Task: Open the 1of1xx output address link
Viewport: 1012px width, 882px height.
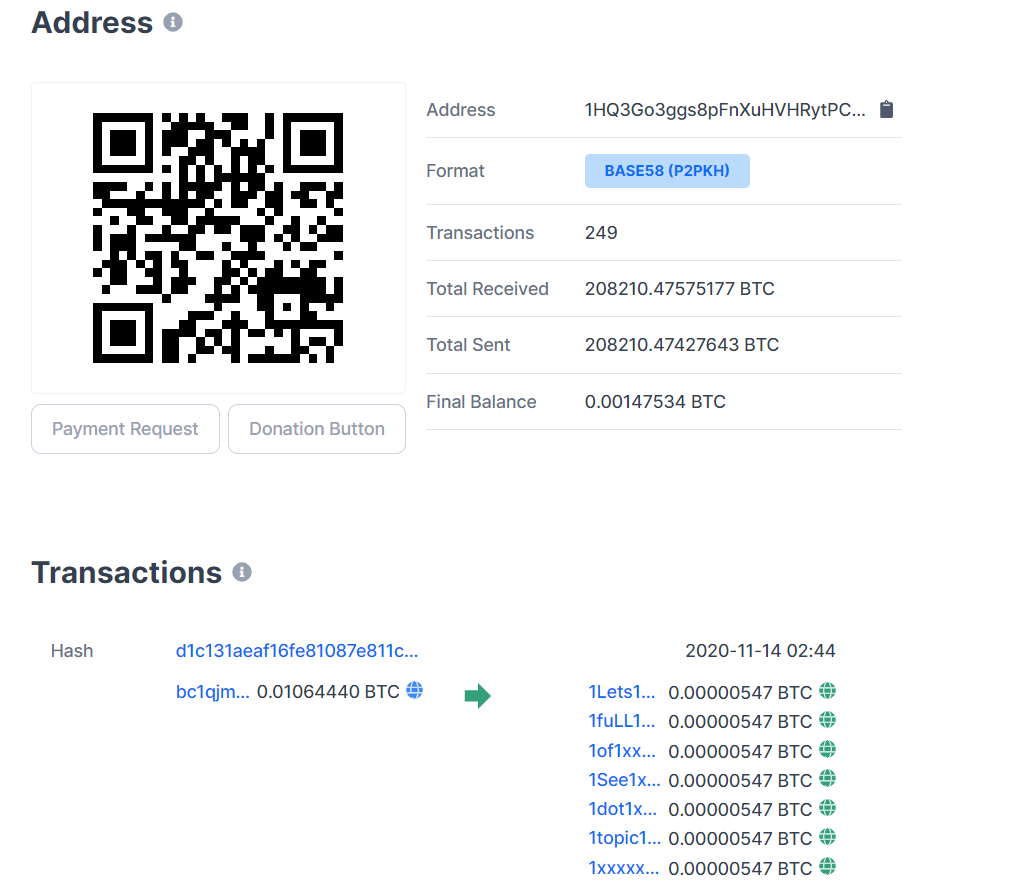Action: pos(622,751)
